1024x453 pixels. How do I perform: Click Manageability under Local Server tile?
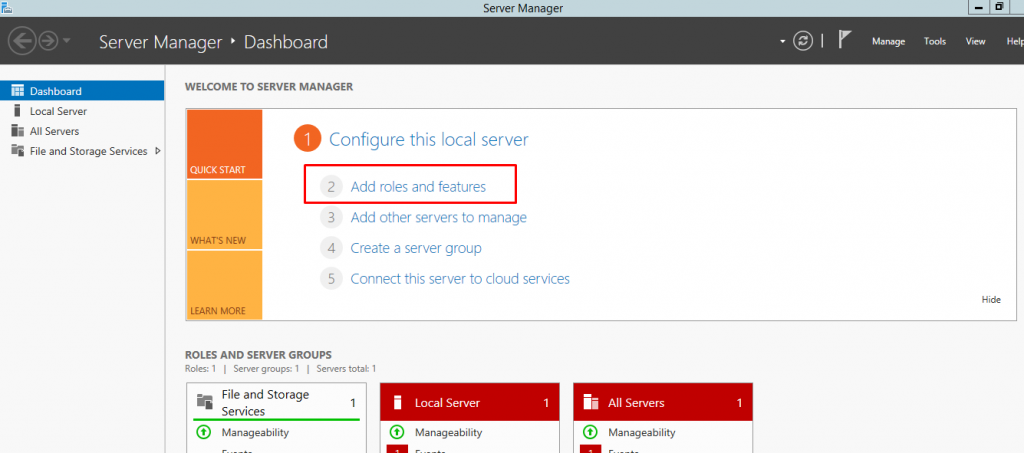tap(448, 432)
